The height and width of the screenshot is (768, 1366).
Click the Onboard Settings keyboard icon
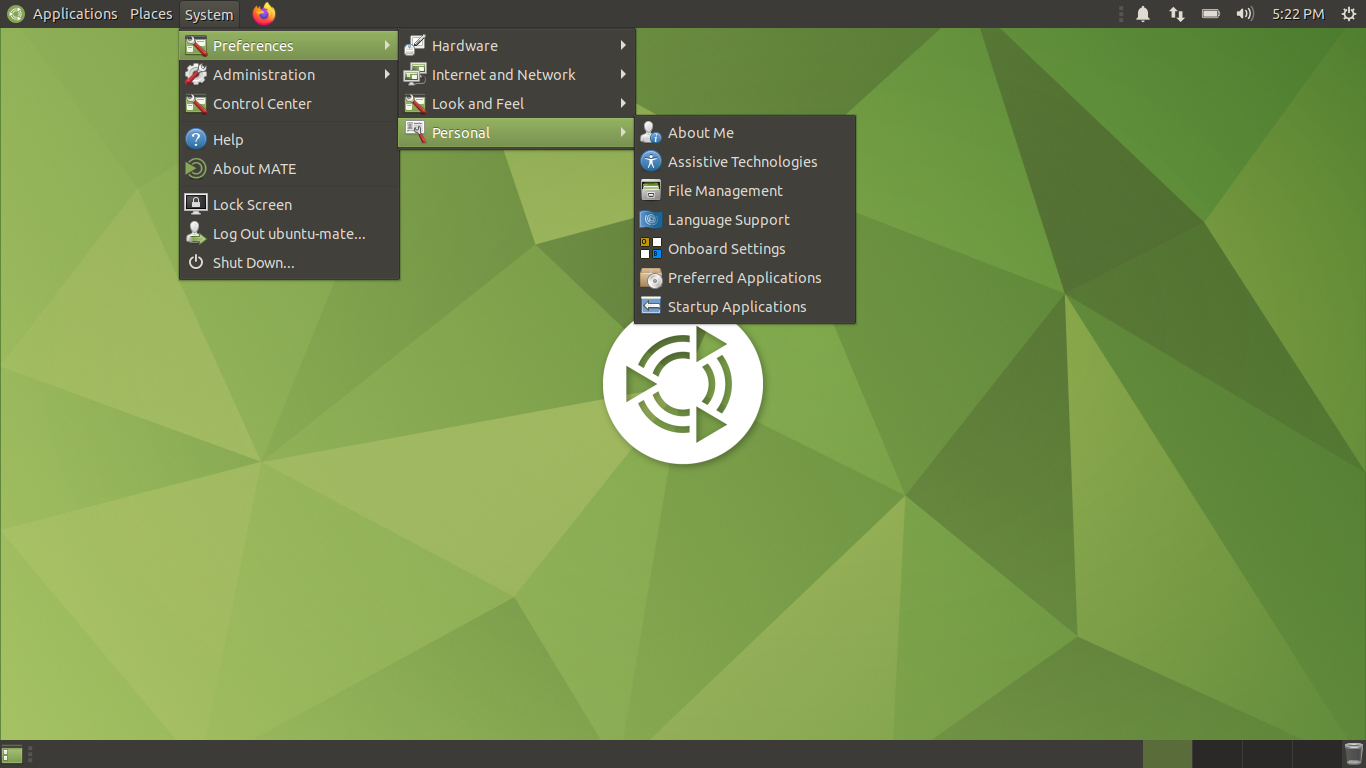651,249
